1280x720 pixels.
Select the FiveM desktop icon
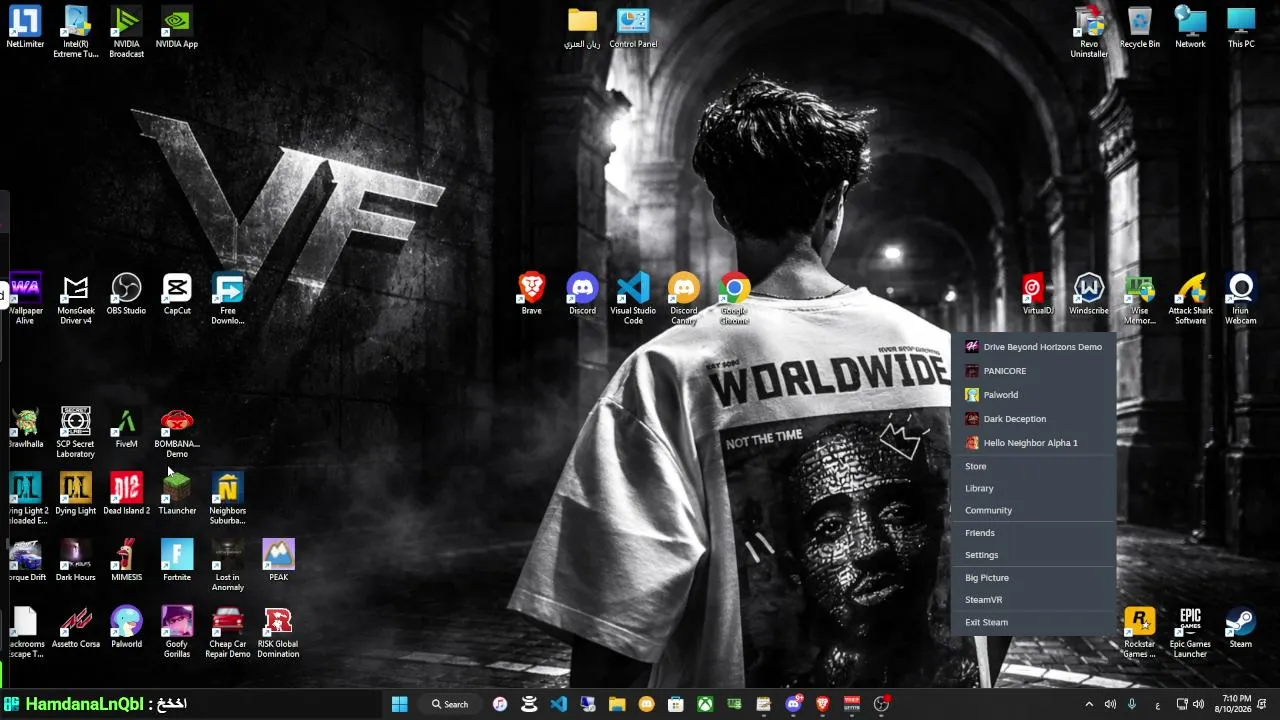126,428
